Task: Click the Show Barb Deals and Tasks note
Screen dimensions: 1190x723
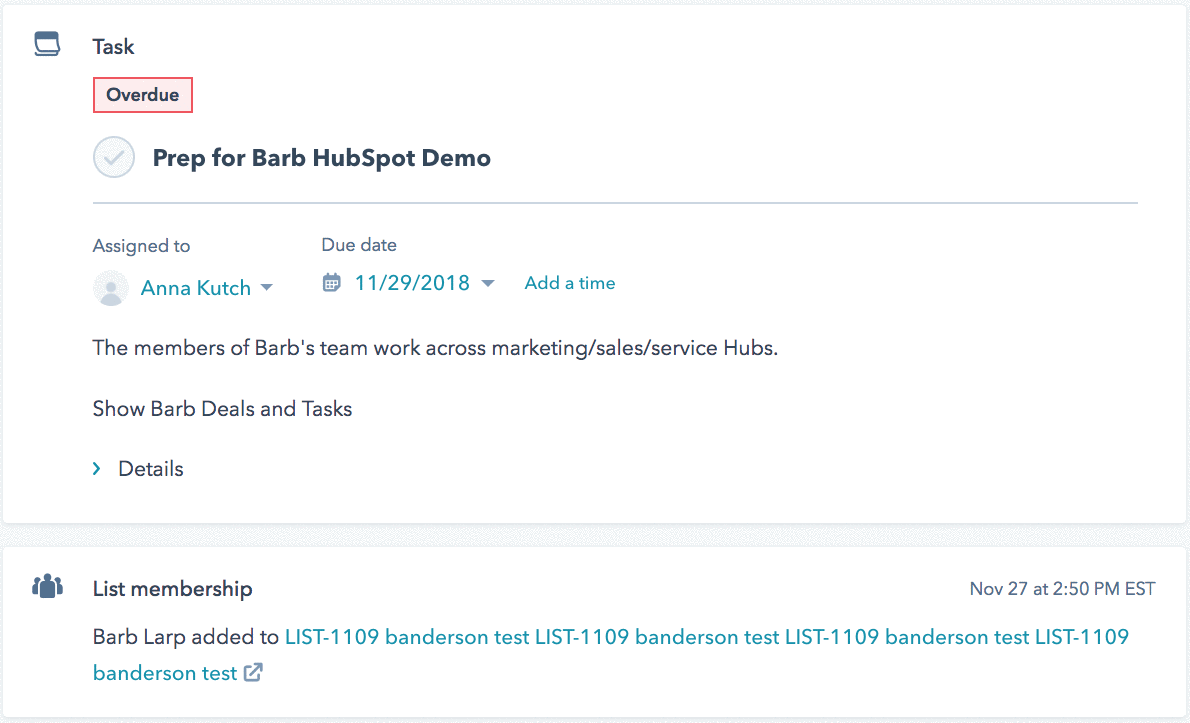Action: 222,408
